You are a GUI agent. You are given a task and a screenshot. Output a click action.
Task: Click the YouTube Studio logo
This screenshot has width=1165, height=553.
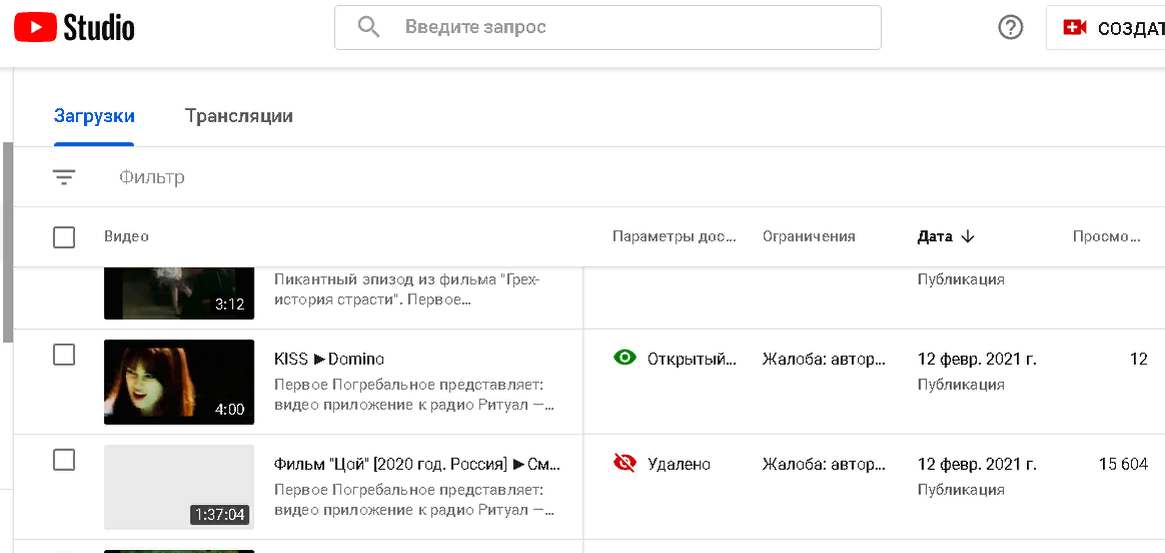[74, 28]
